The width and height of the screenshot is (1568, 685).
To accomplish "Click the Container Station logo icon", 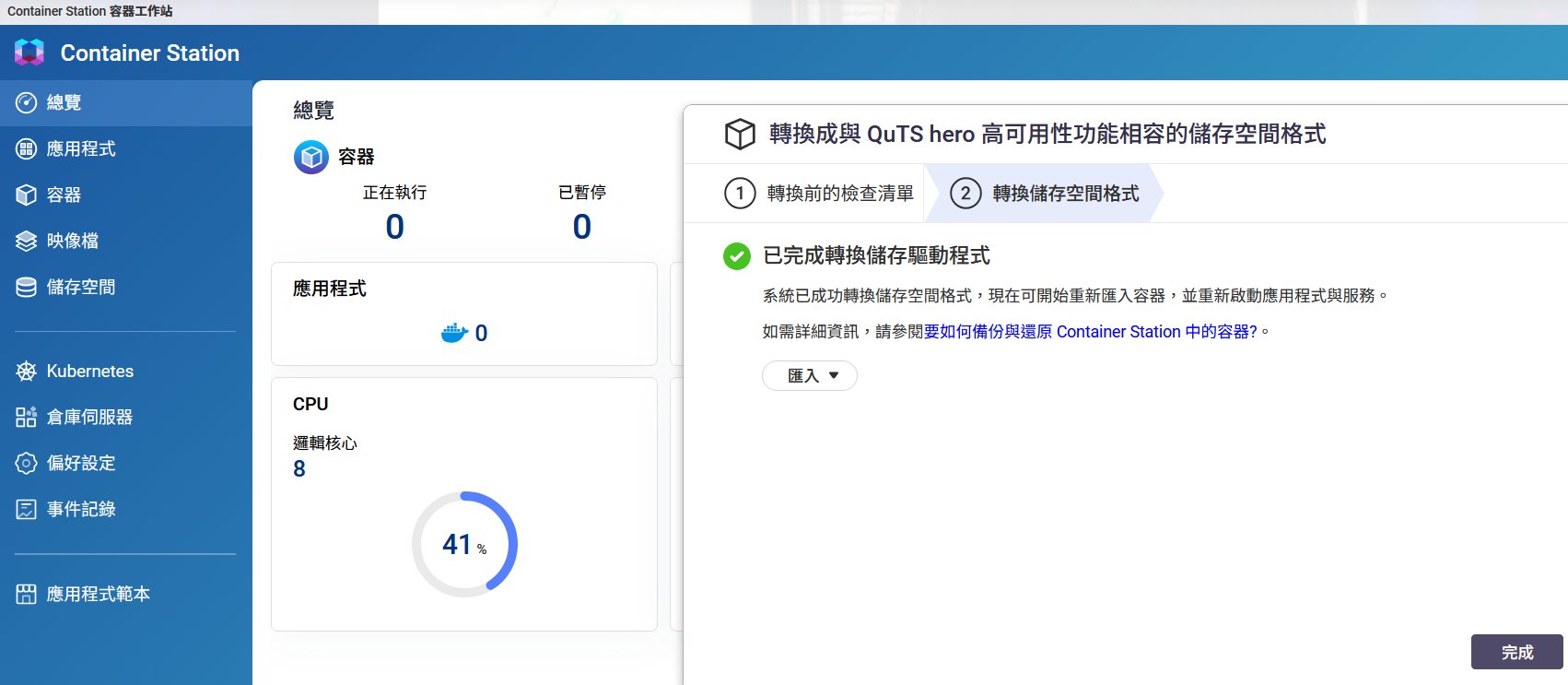I will click(29, 53).
